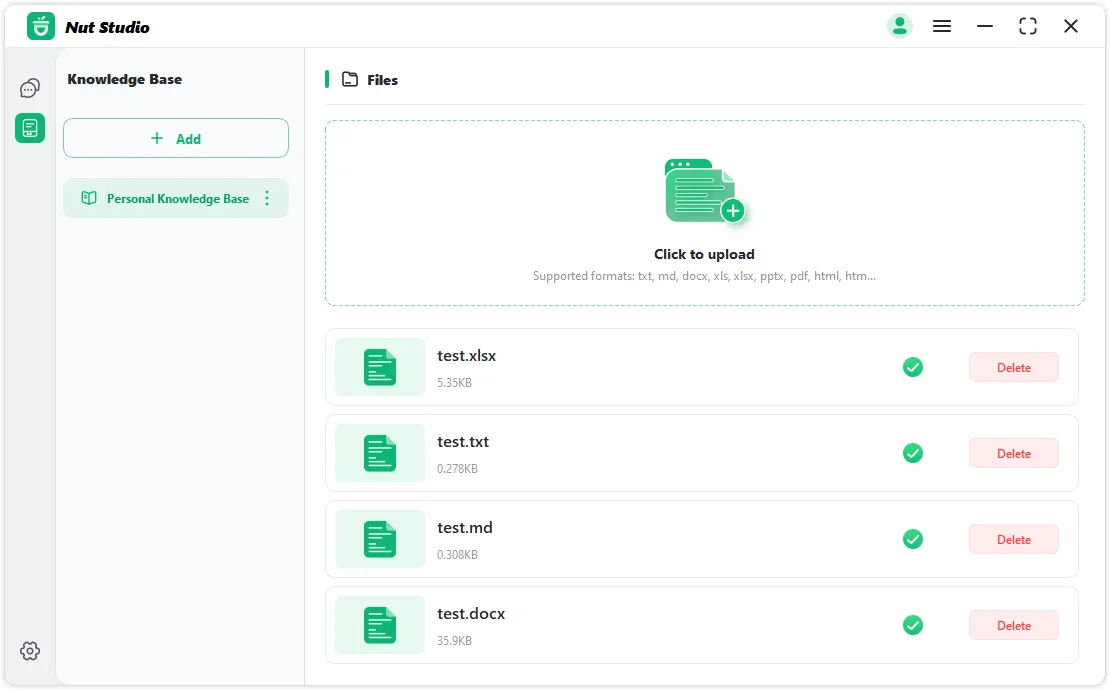This screenshot has width=1110, height=690.
Task: Click the Knowledge Base panel title
Action: click(125, 79)
